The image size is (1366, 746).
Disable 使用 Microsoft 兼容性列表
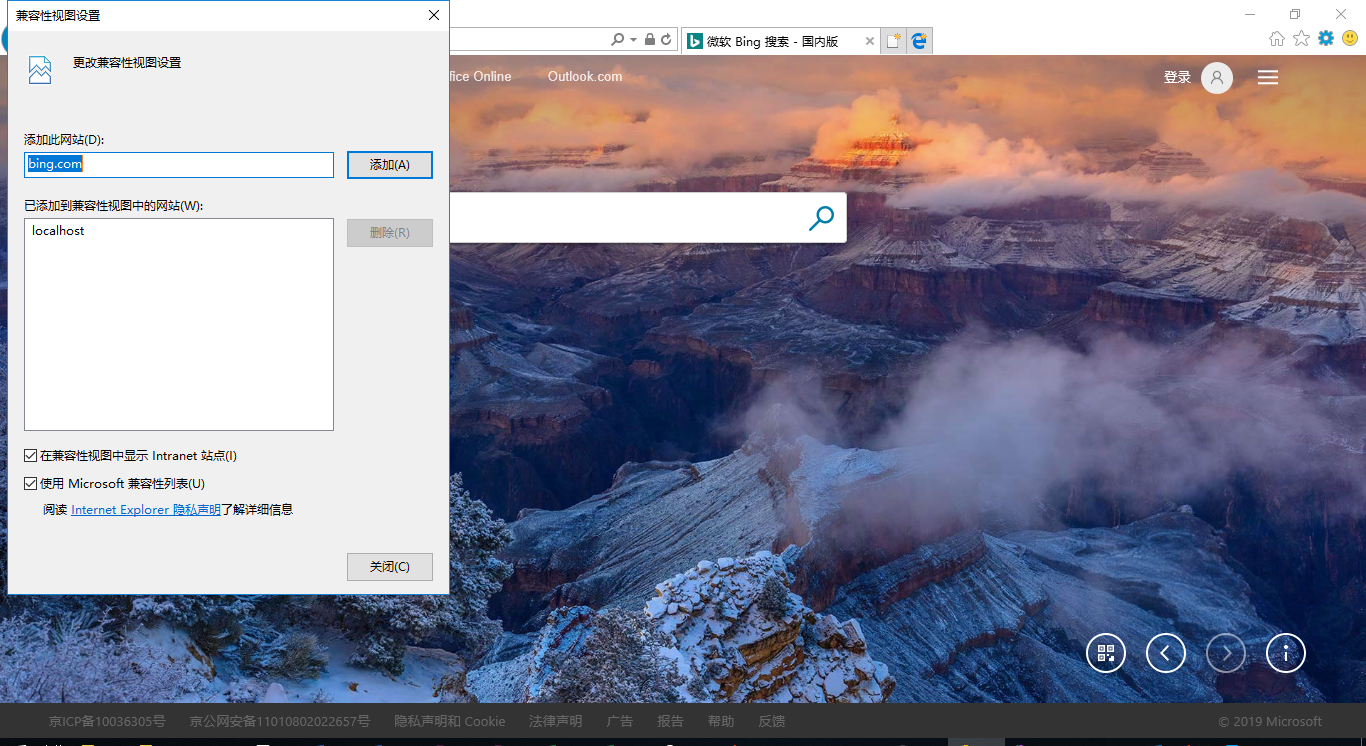click(x=31, y=482)
